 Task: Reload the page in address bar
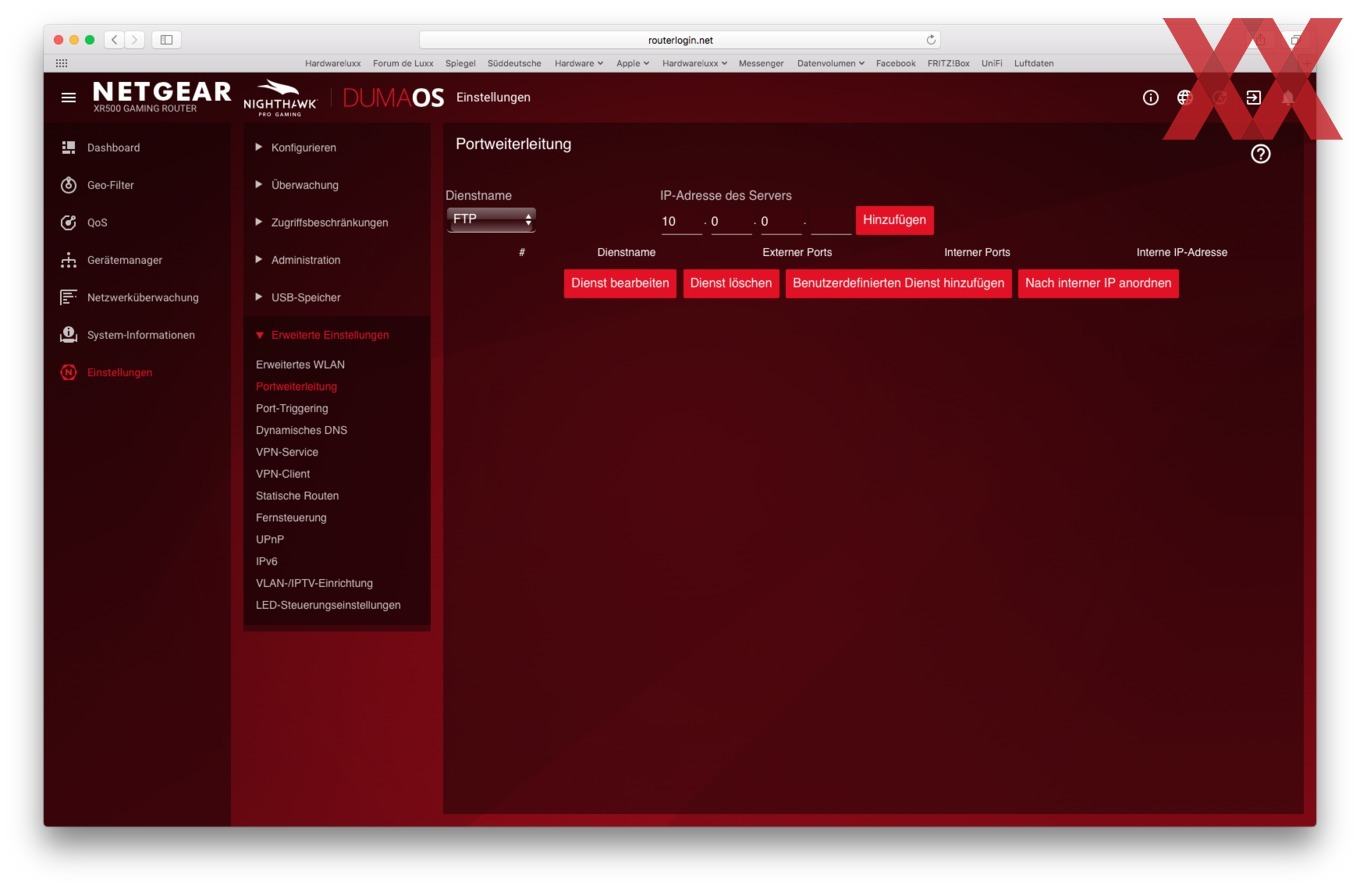click(931, 40)
